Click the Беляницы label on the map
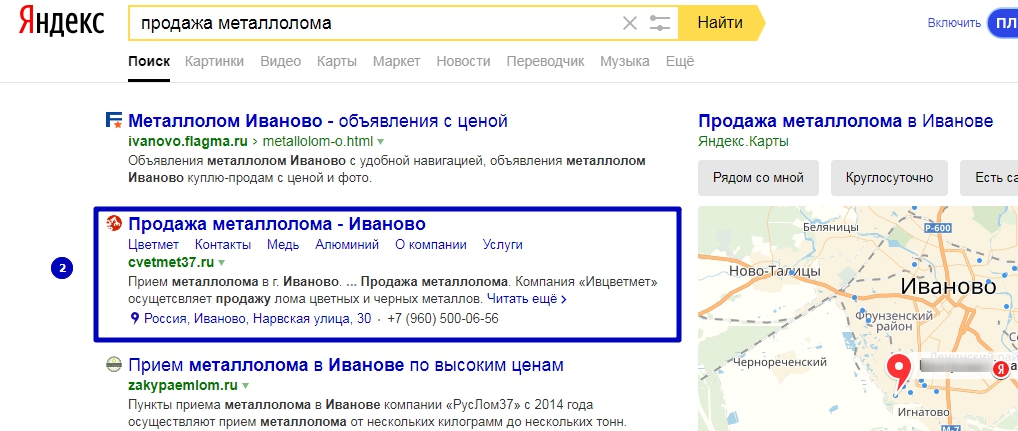 (831, 227)
